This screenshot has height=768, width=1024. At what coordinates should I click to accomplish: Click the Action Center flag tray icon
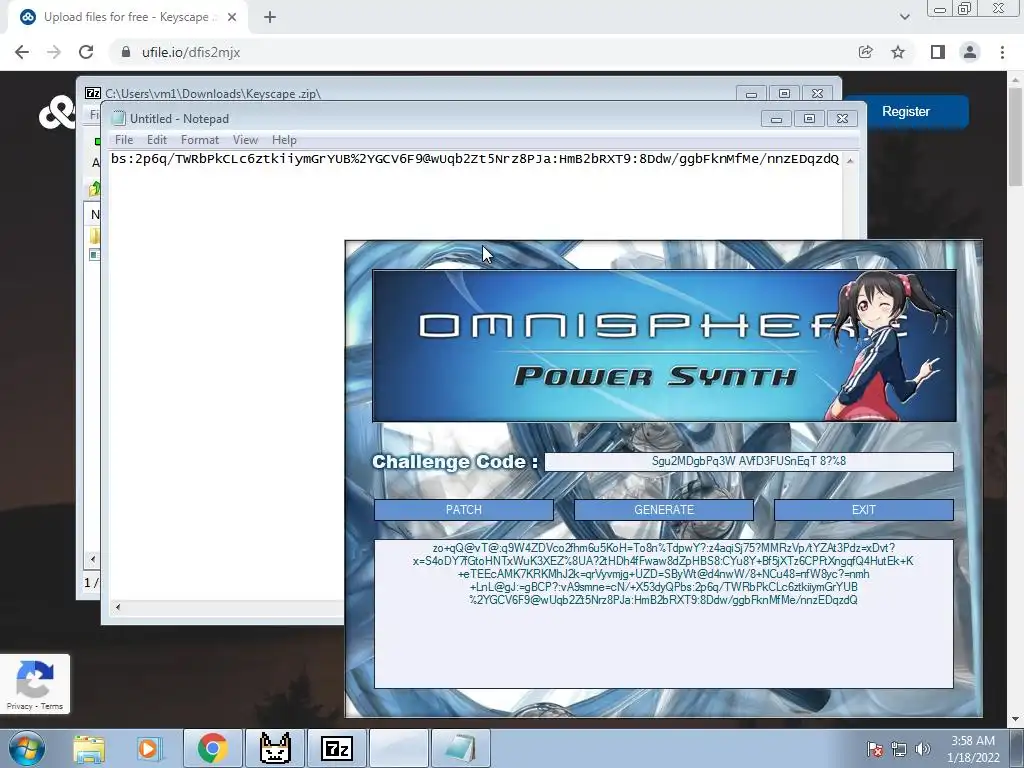pos(875,749)
